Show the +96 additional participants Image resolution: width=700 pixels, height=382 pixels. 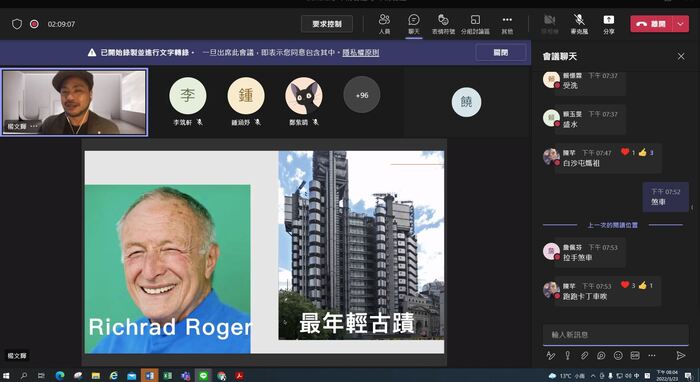(x=362, y=95)
